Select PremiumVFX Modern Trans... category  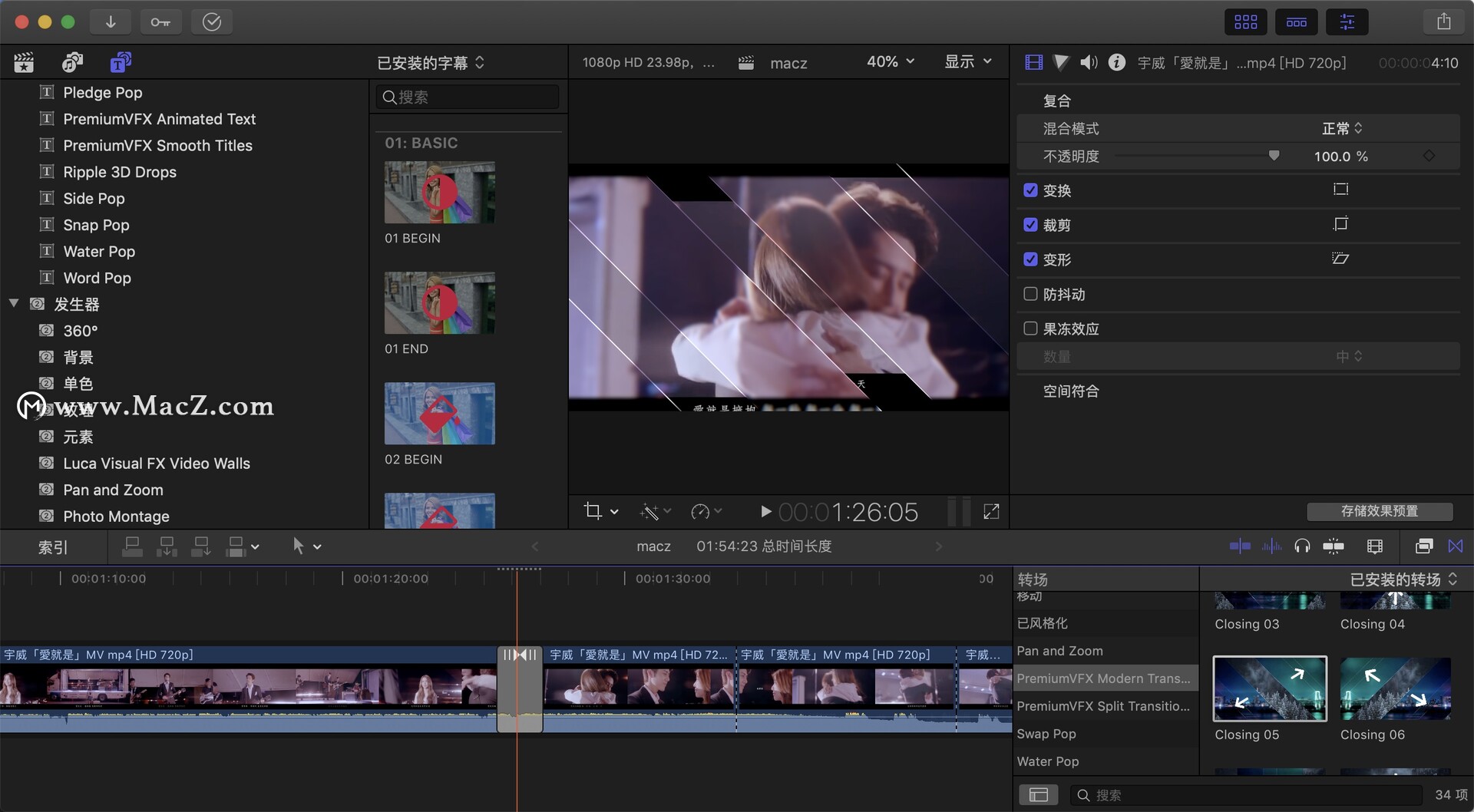(1104, 678)
